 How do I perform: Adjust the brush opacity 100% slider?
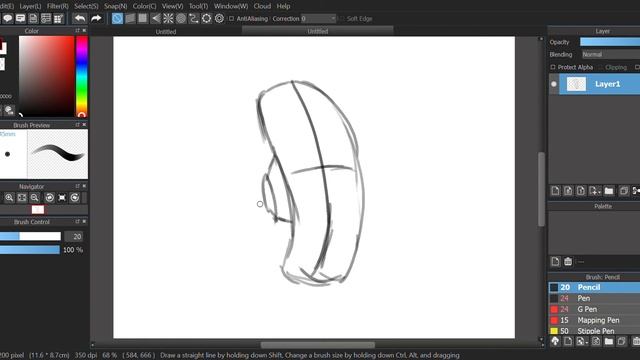pos(30,250)
